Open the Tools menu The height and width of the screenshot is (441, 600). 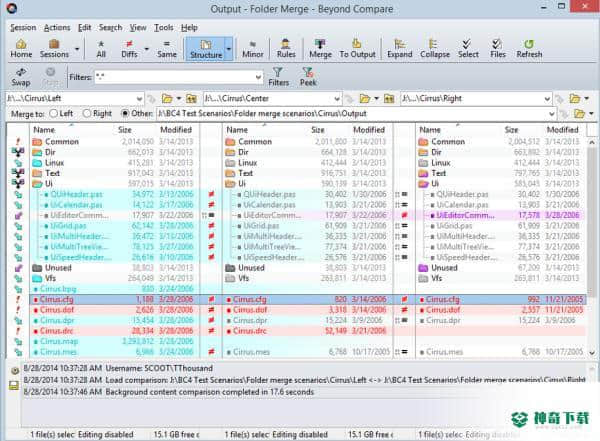tap(164, 28)
